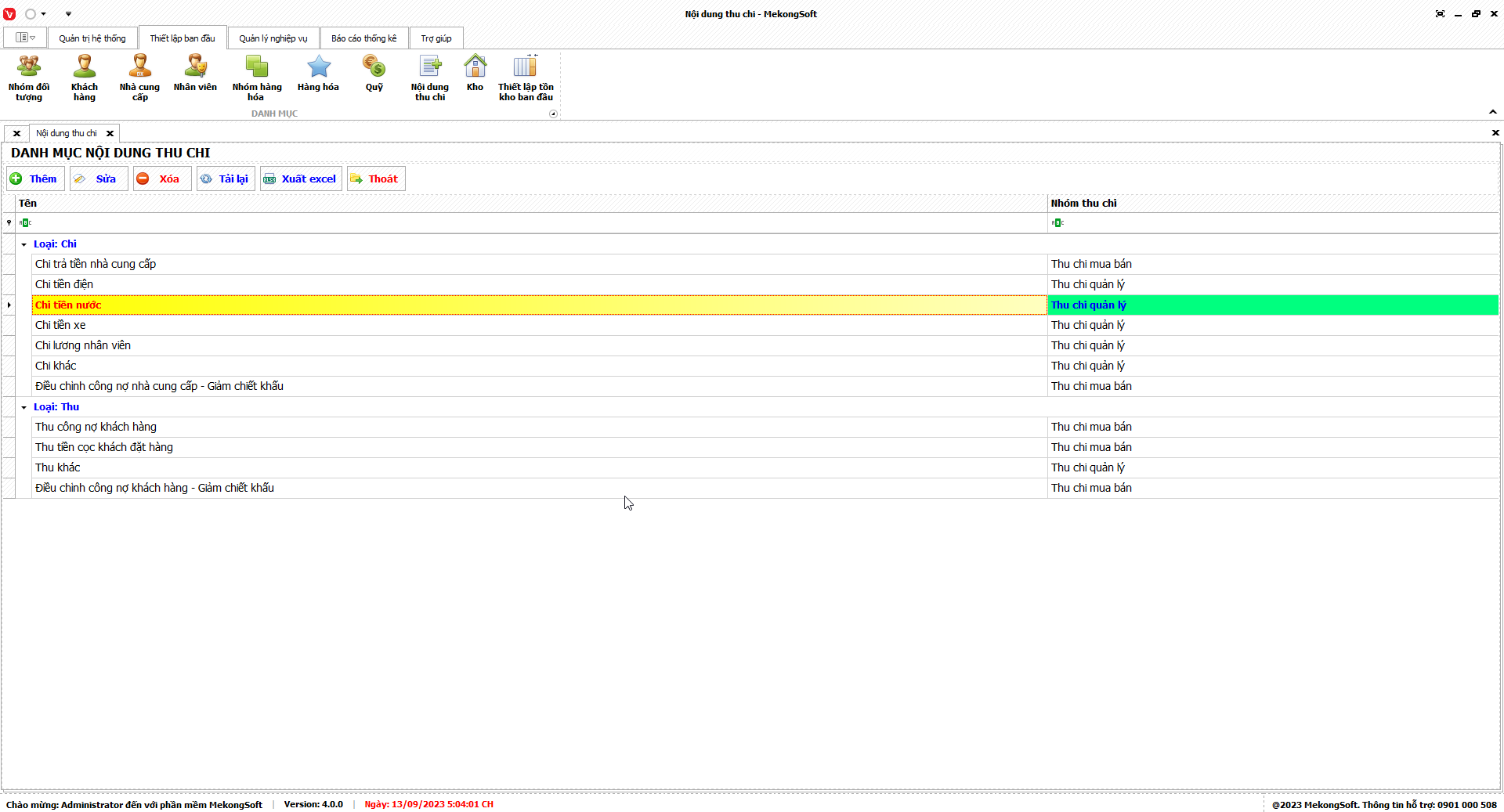The height and width of the screenshot is (812, 1504).
Task: Click the MekongSoft app logo icon
Action: (9, 14)
